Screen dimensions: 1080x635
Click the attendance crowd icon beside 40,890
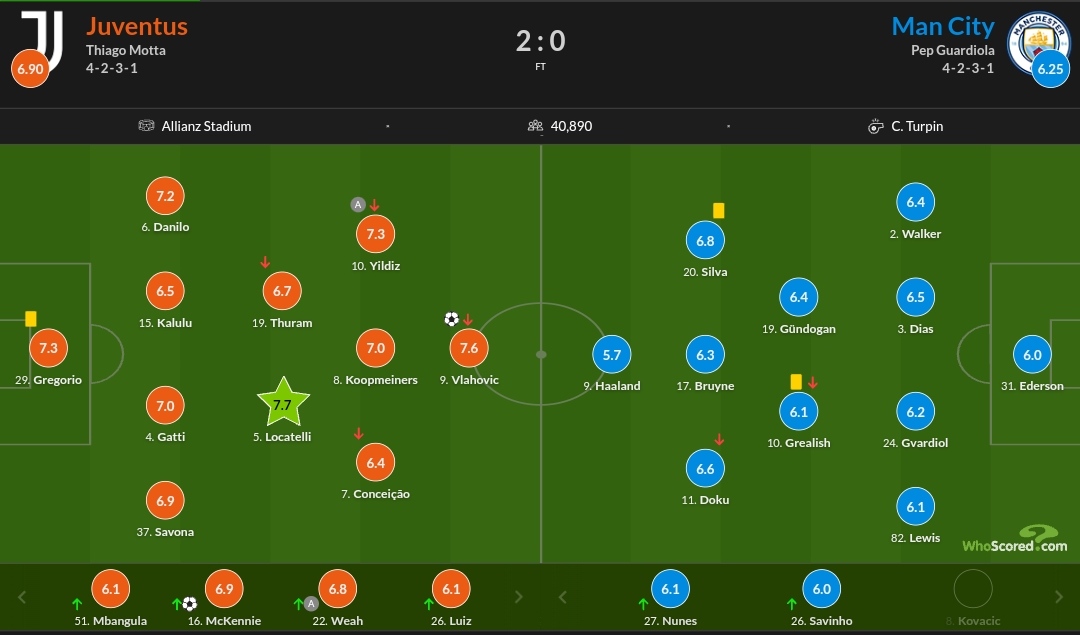[535, 126]
